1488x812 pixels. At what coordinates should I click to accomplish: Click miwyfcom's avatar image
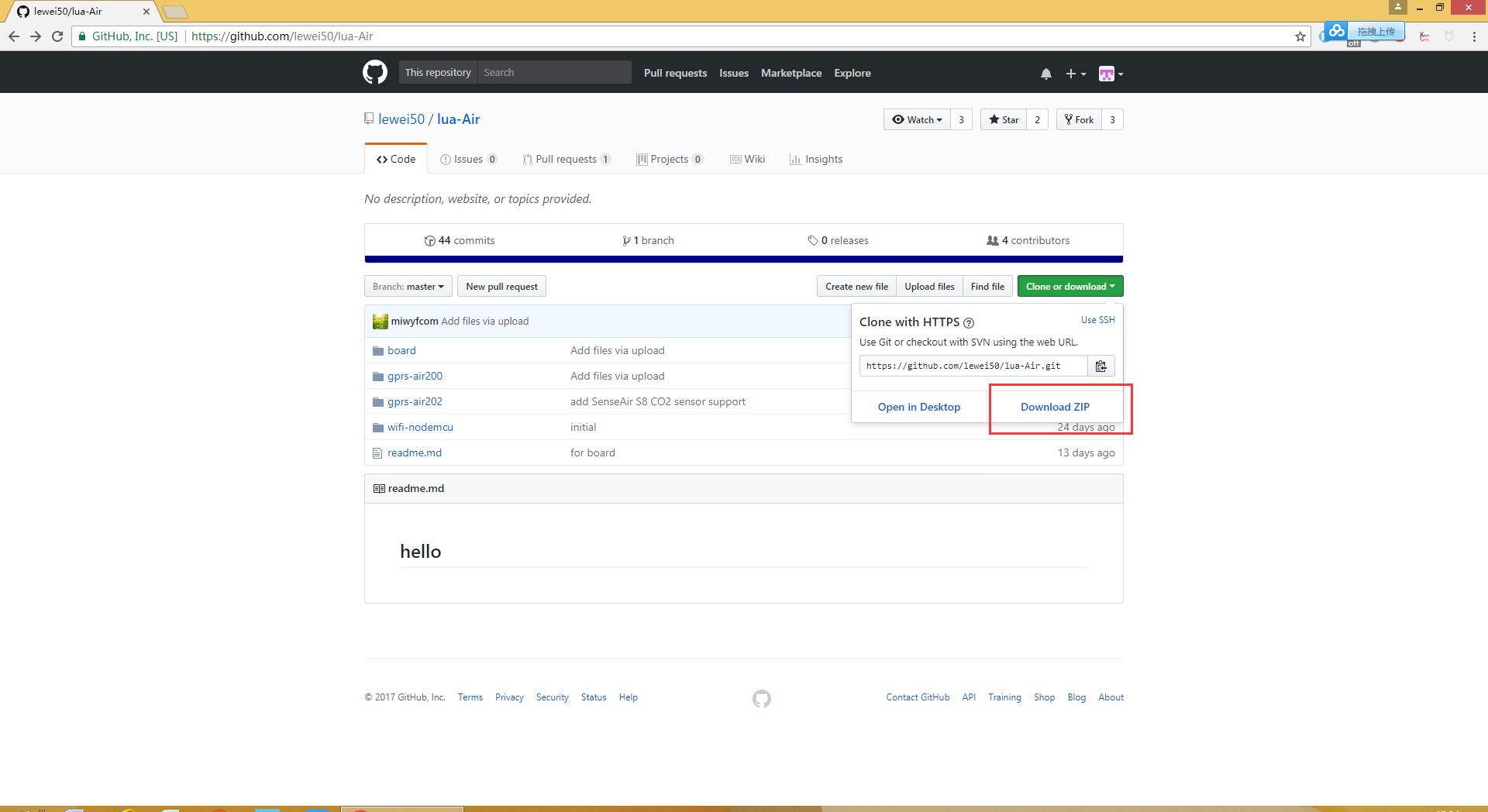coord(380,322)
